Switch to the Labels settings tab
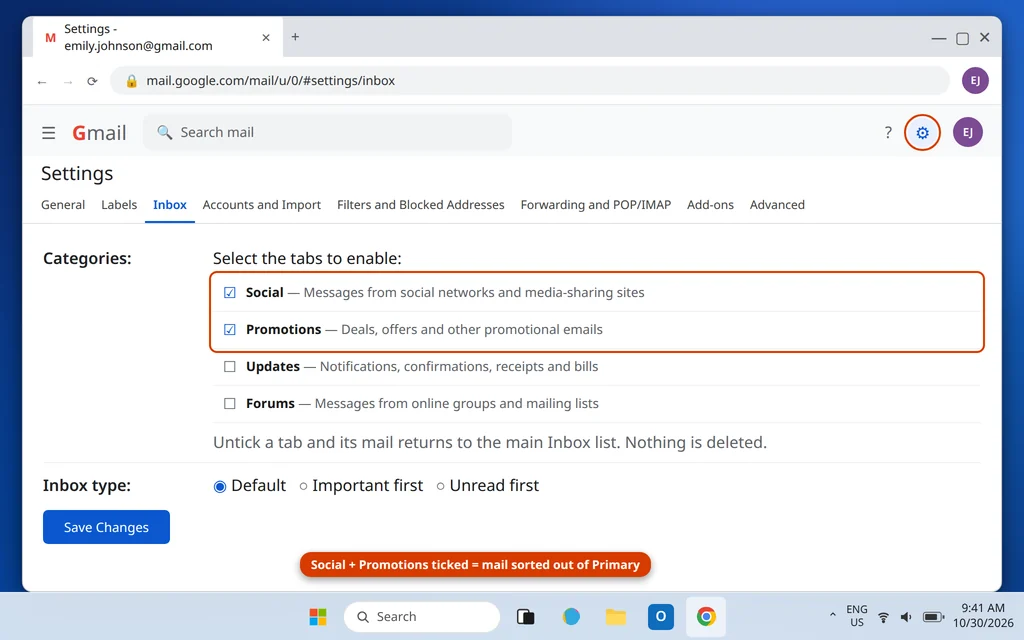This screenshot has width=1024, height=640. coord(119,205)
